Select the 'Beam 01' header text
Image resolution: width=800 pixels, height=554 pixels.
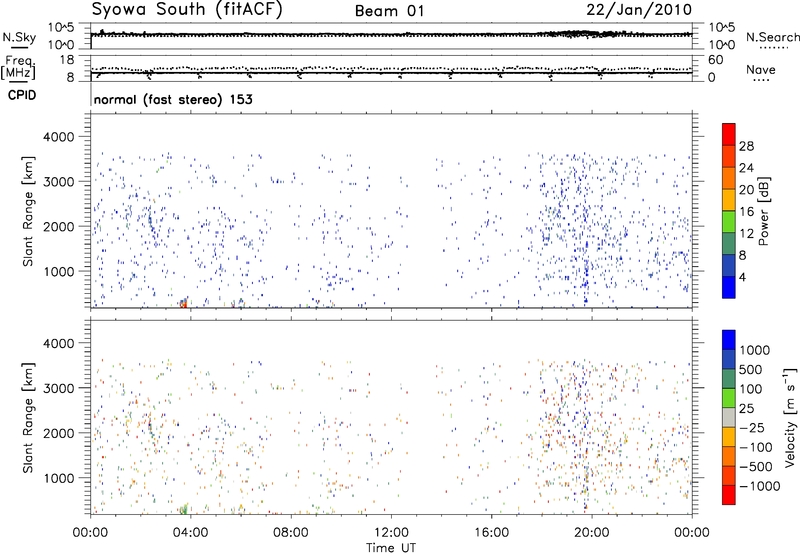389,11
